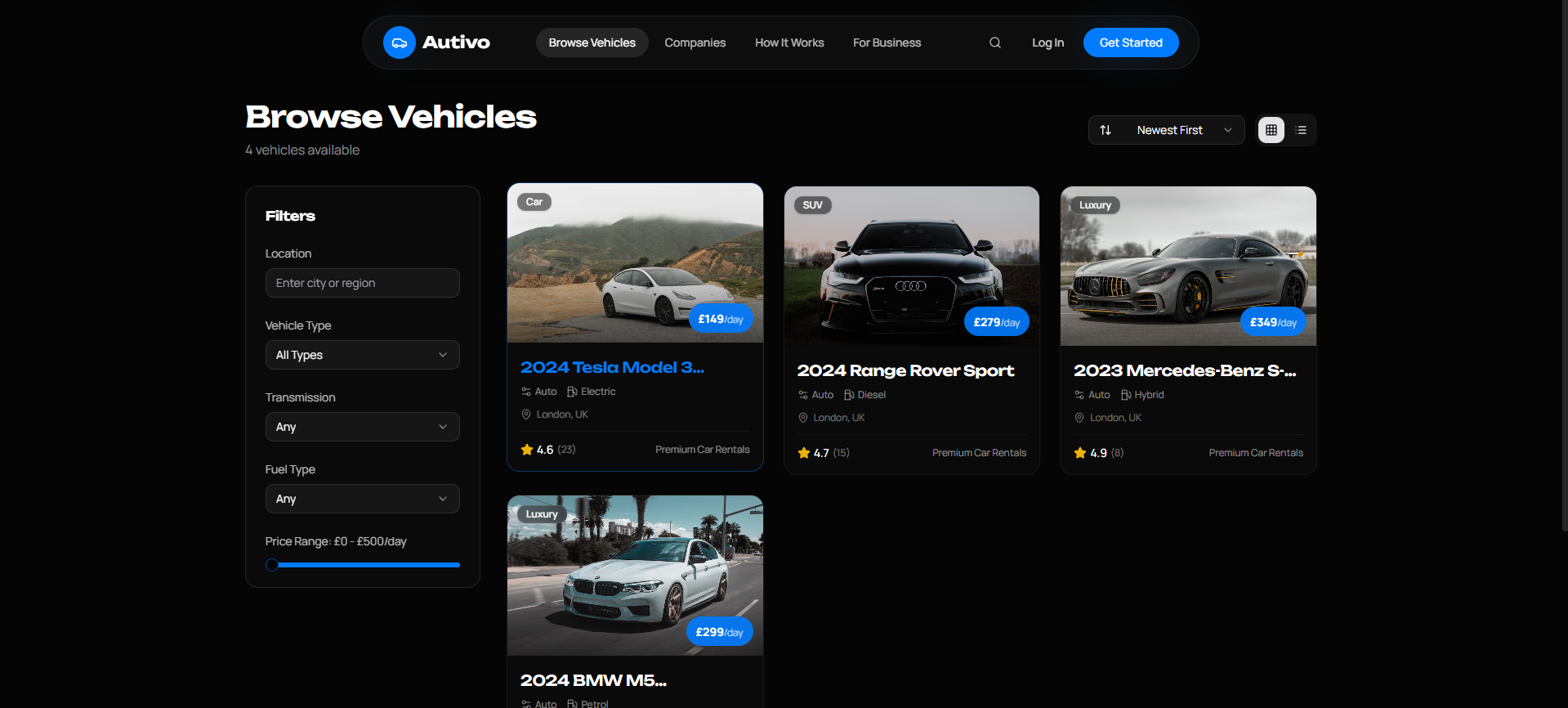The image size is (1568, 708).
Task: Click the Log In link
Action: [x=1048, y=43]
